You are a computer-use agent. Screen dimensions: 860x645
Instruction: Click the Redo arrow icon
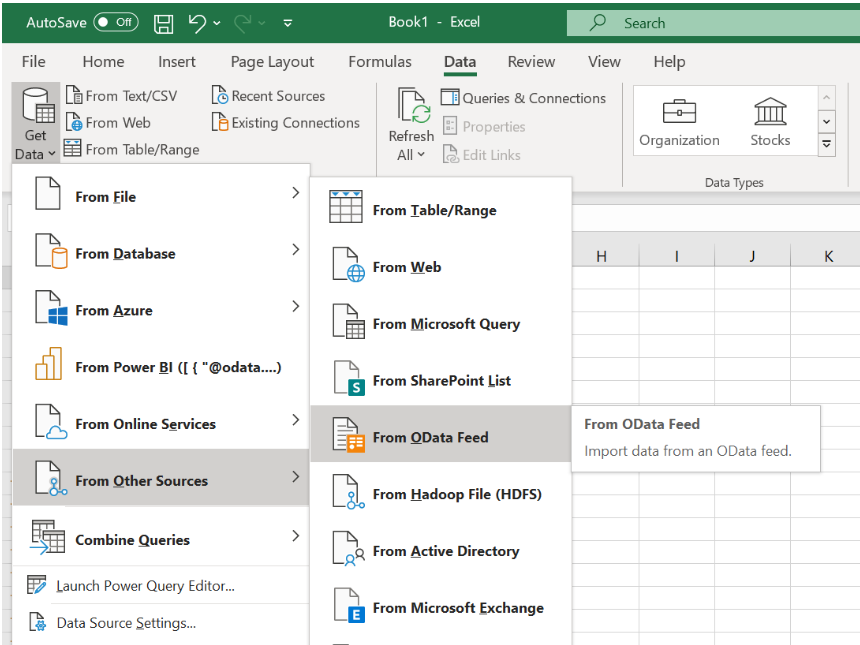pyautogui.click(x=242, y=23)
